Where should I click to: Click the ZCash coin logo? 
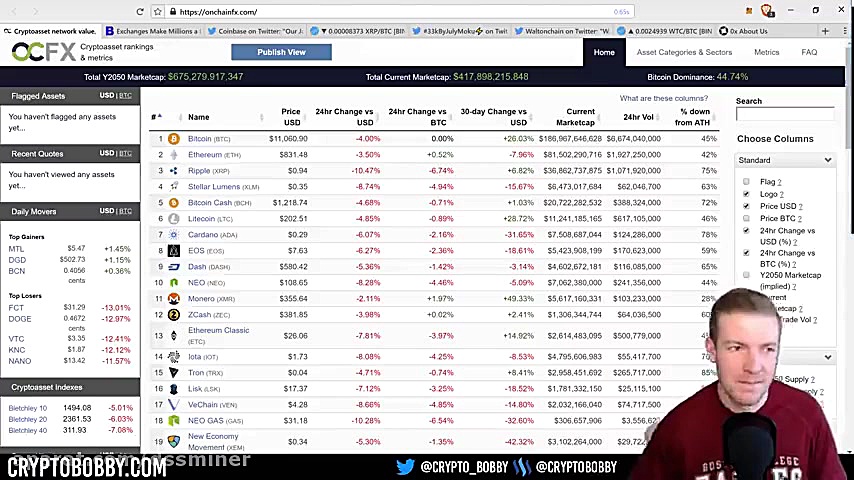174,315
